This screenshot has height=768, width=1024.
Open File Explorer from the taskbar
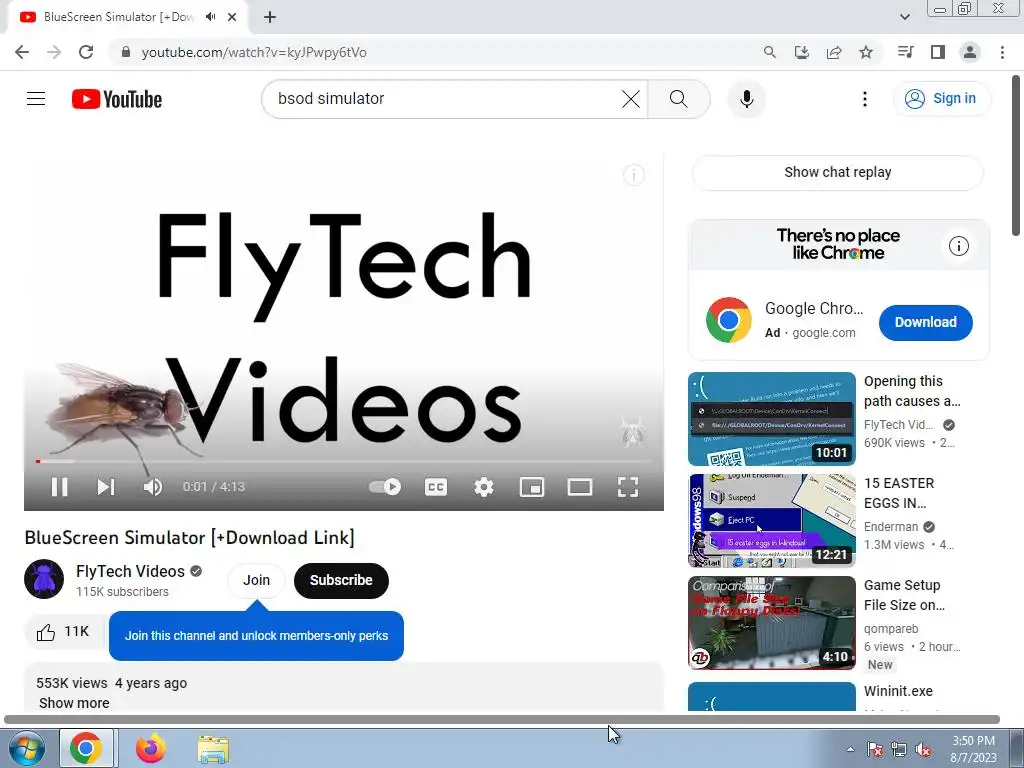213,748
